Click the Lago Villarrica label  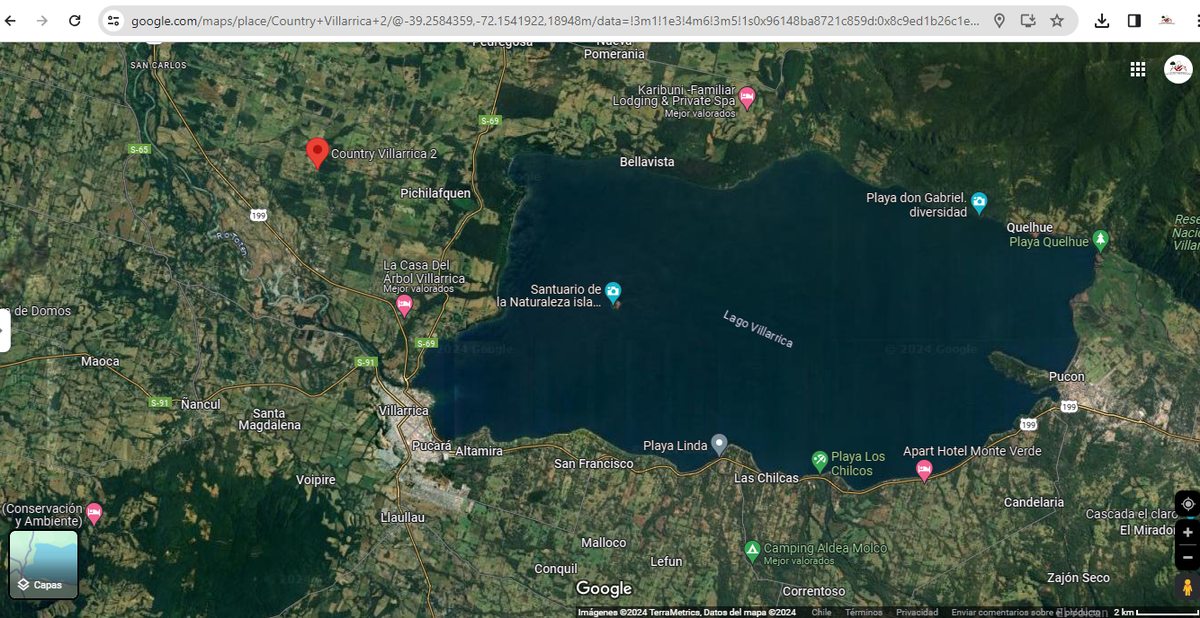[x=758, y=329]
